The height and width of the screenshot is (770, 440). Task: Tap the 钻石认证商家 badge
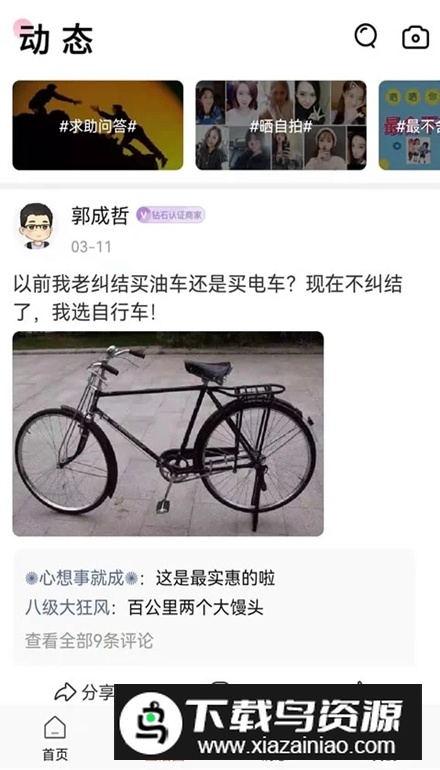pyautogui.click(x=170, y=215)
